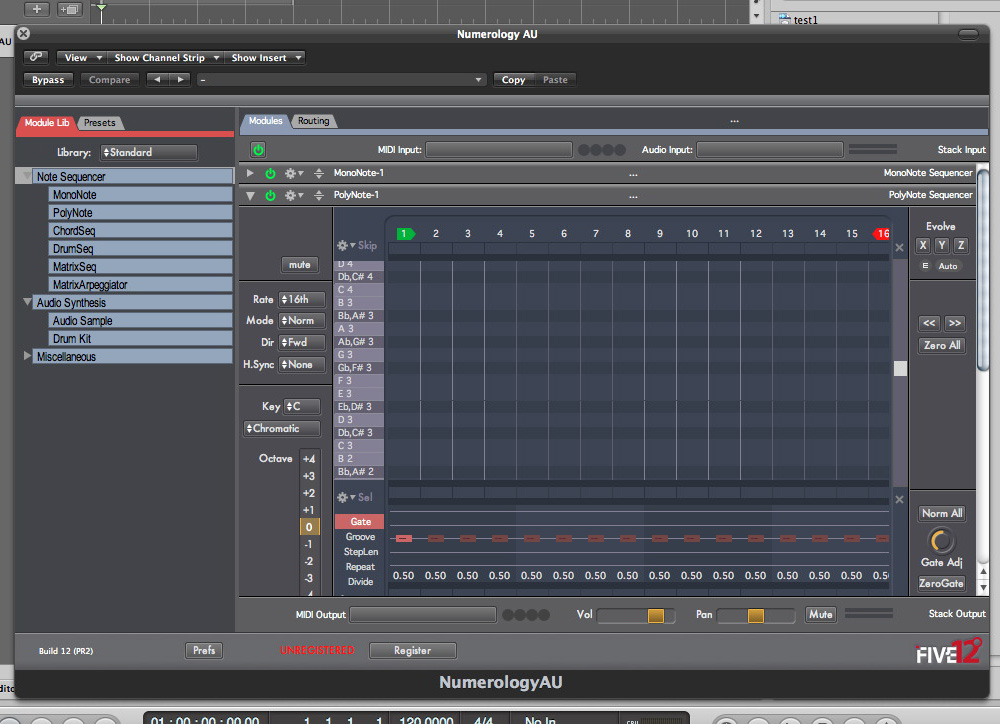
Task: Collapse the Audio Synthesis tree section
Action: pyautogui.click(x=27, y=302)
